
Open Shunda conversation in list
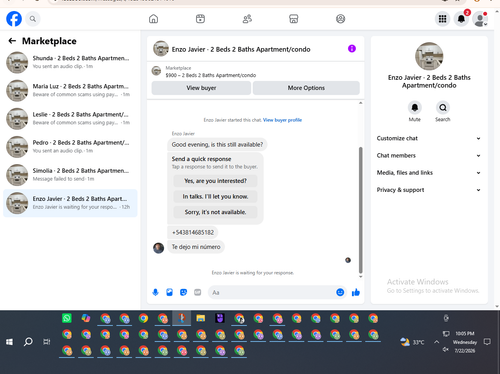click(x=70, y=62)
